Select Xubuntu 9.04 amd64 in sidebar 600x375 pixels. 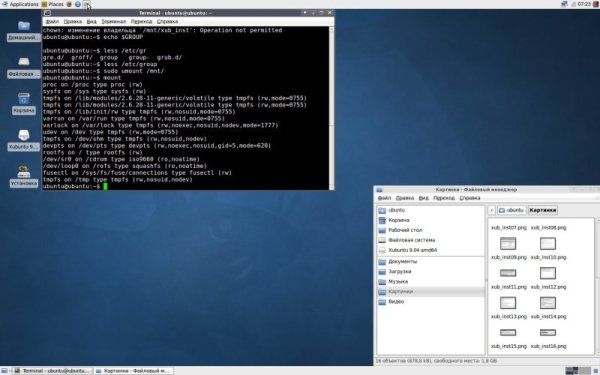(430, 250)
